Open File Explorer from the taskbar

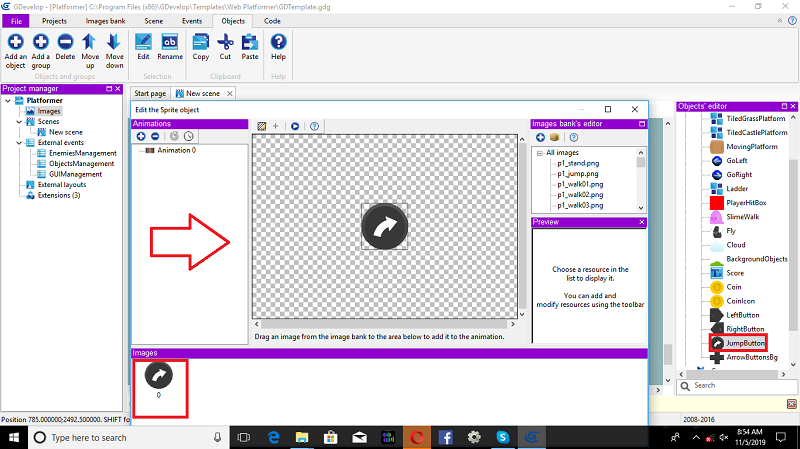[302, 437]
